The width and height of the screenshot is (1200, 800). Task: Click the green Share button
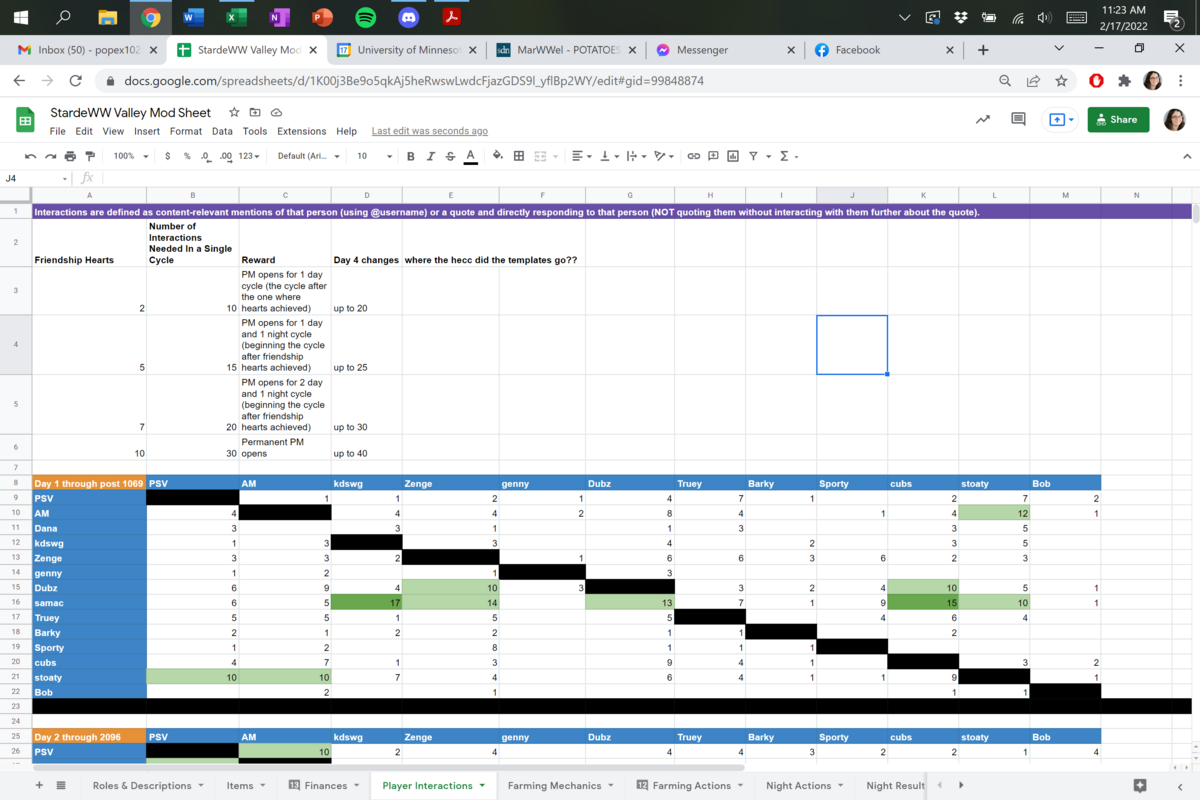click(x=1117, y=119)
